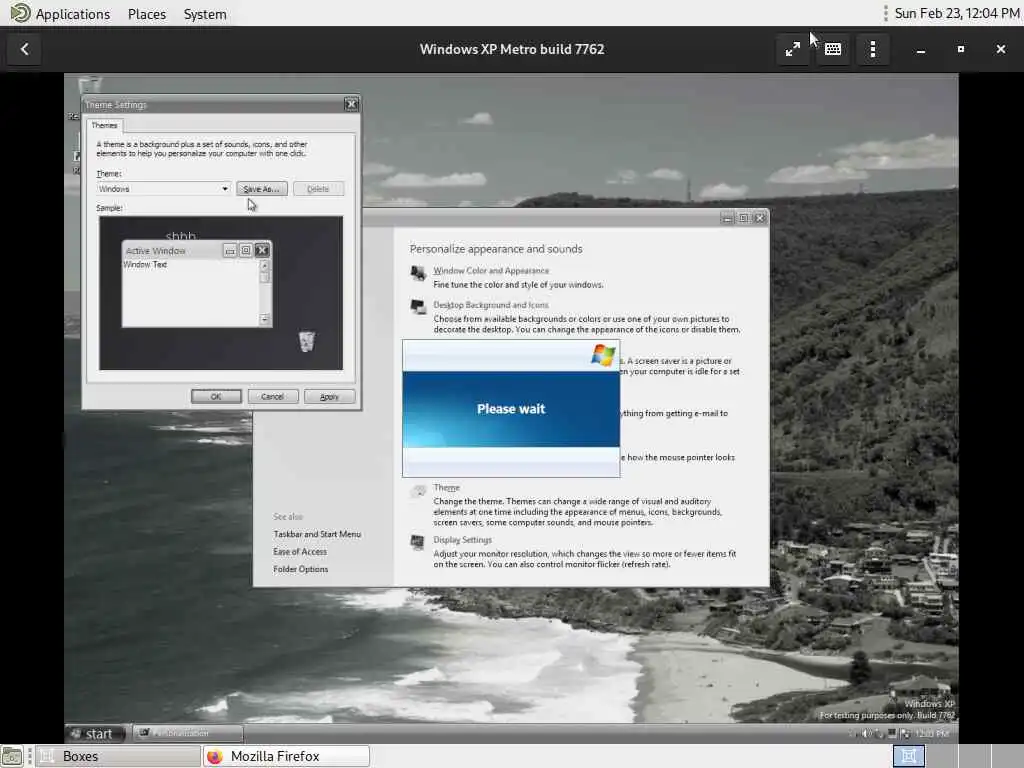Open the System menu
The width and height of the screenshot is (1024, 768).
(205, 14)
